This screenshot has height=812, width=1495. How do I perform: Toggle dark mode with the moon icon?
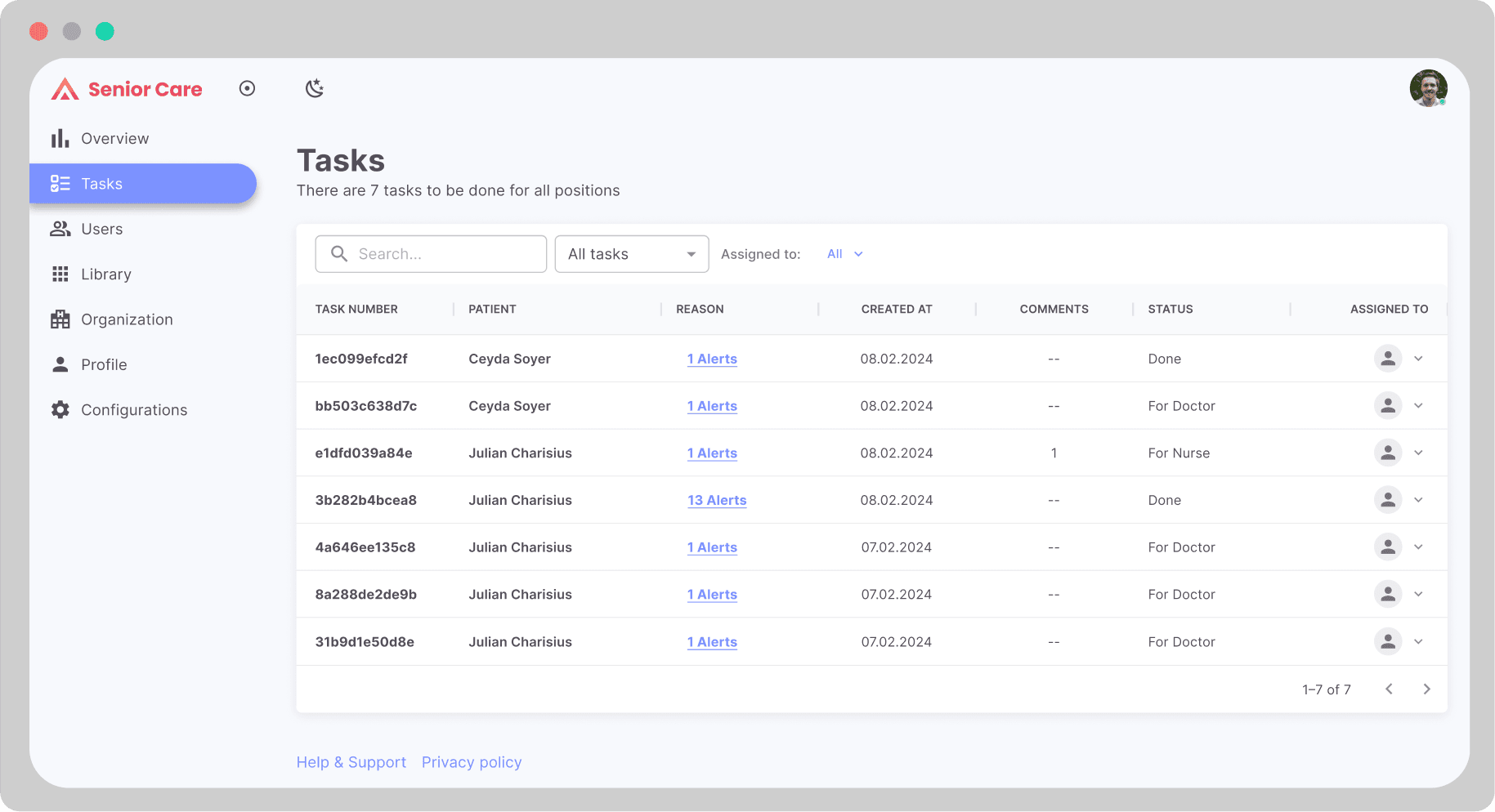point(315,88)
